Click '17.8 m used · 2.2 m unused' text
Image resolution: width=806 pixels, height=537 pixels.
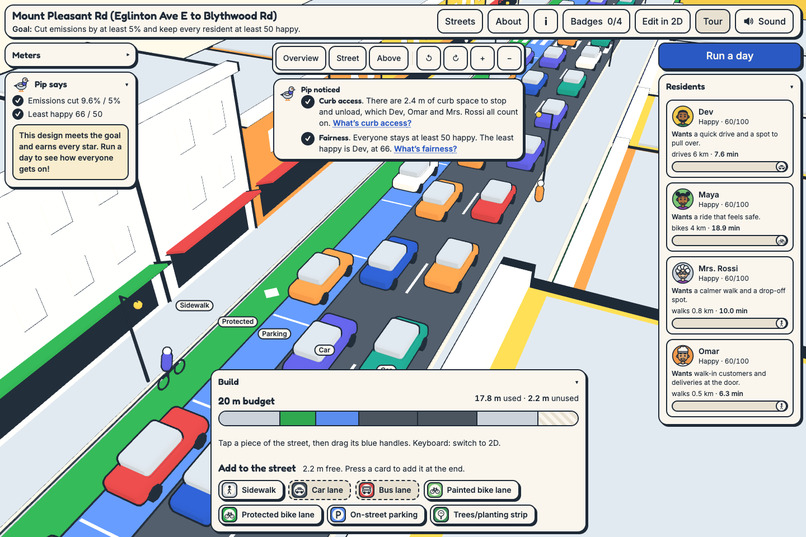point(526,398)
